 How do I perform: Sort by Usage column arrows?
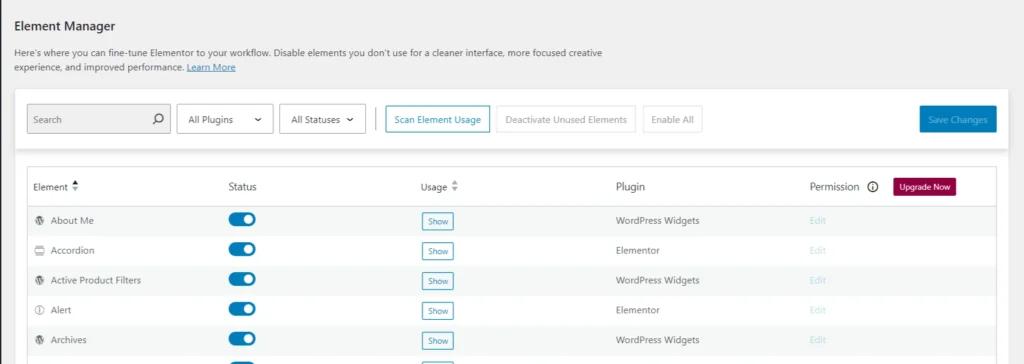(x=455, y=186)
